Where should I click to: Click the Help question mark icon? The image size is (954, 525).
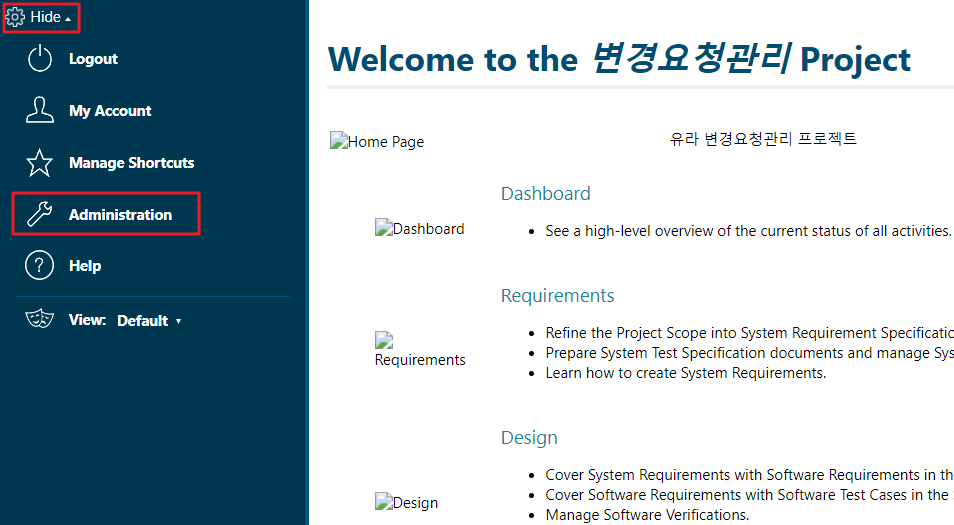[40, 266]
